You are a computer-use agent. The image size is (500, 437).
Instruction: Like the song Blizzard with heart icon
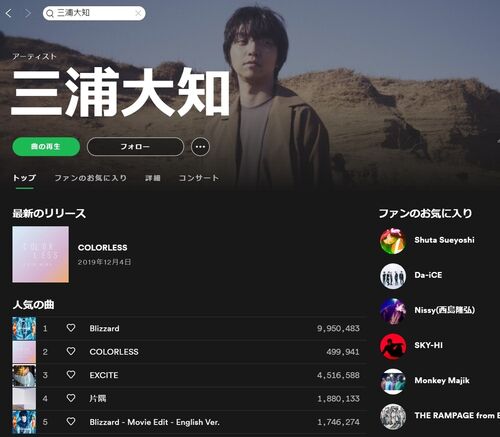71,328
